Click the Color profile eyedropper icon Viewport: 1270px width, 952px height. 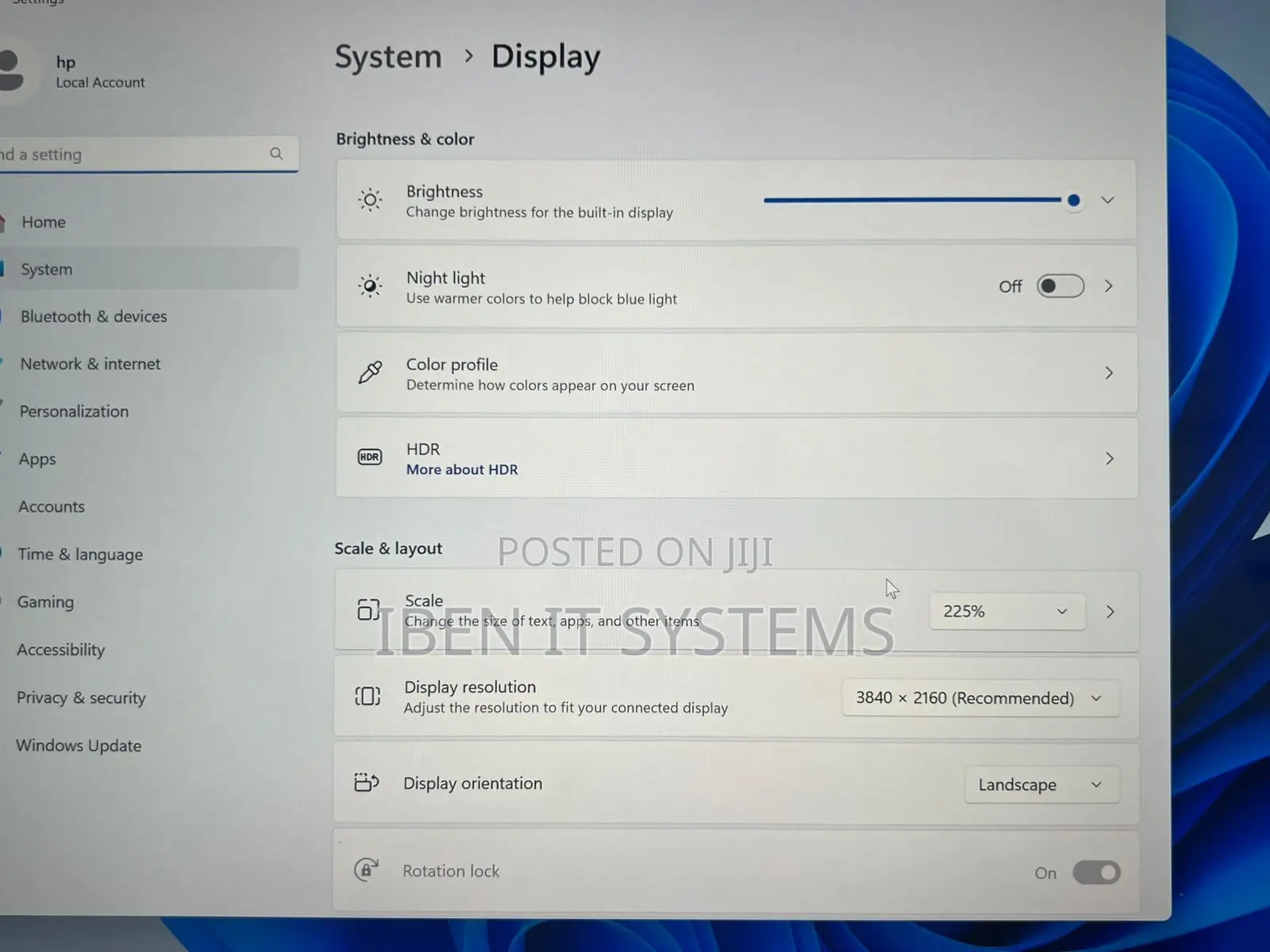click(370, 373)
